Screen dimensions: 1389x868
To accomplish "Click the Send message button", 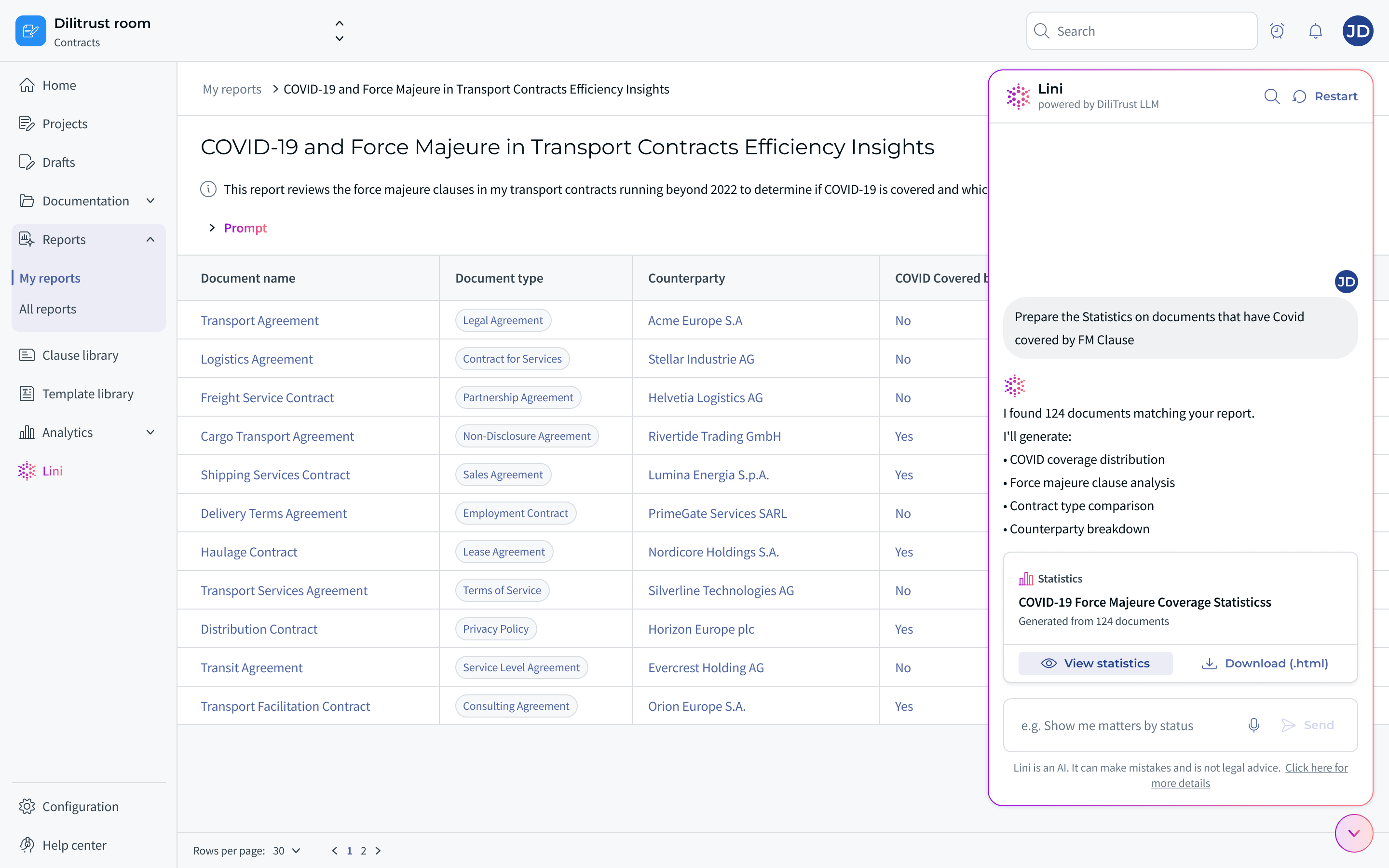I will coord(1307,725).
